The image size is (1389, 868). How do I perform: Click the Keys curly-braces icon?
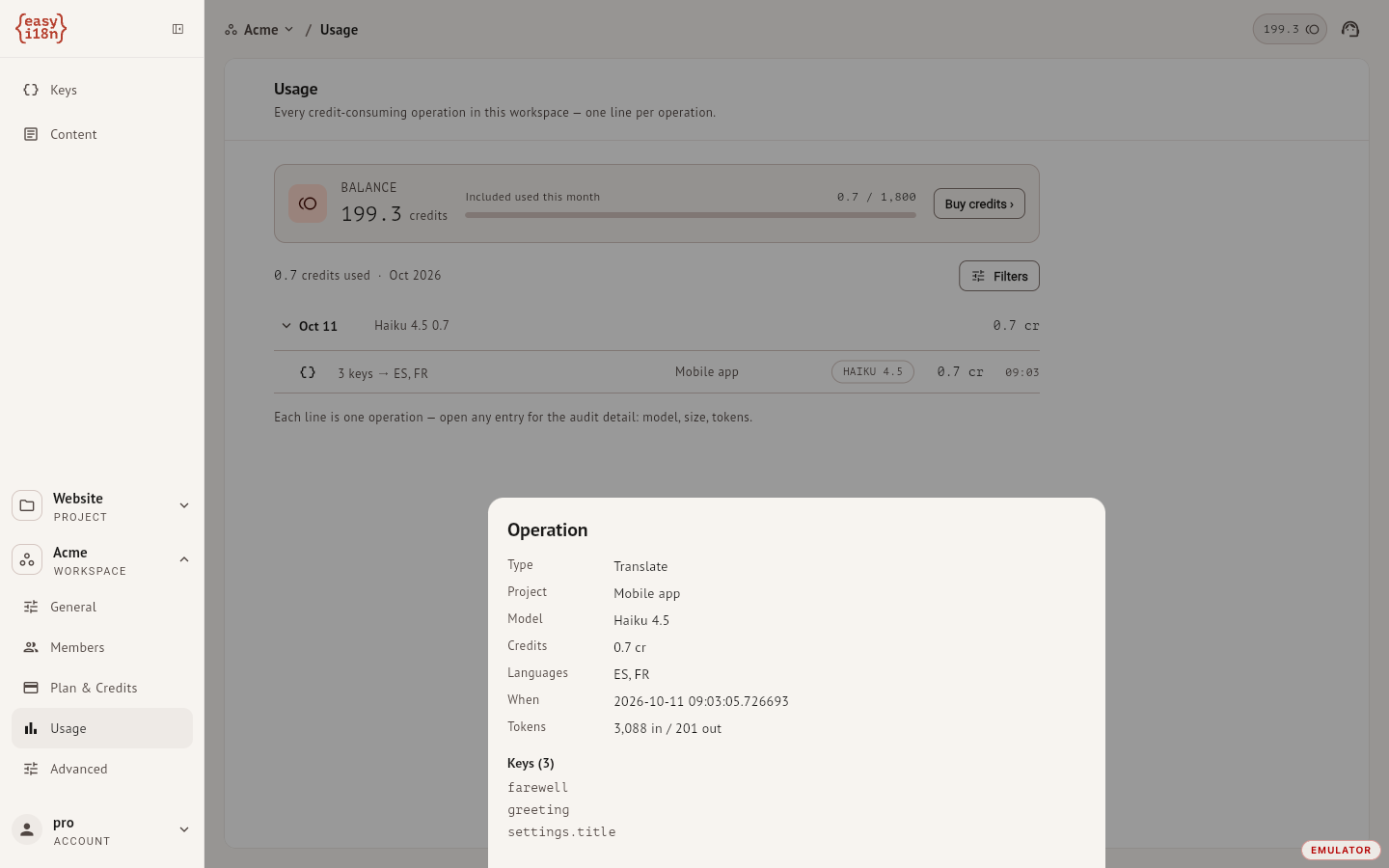31,90
